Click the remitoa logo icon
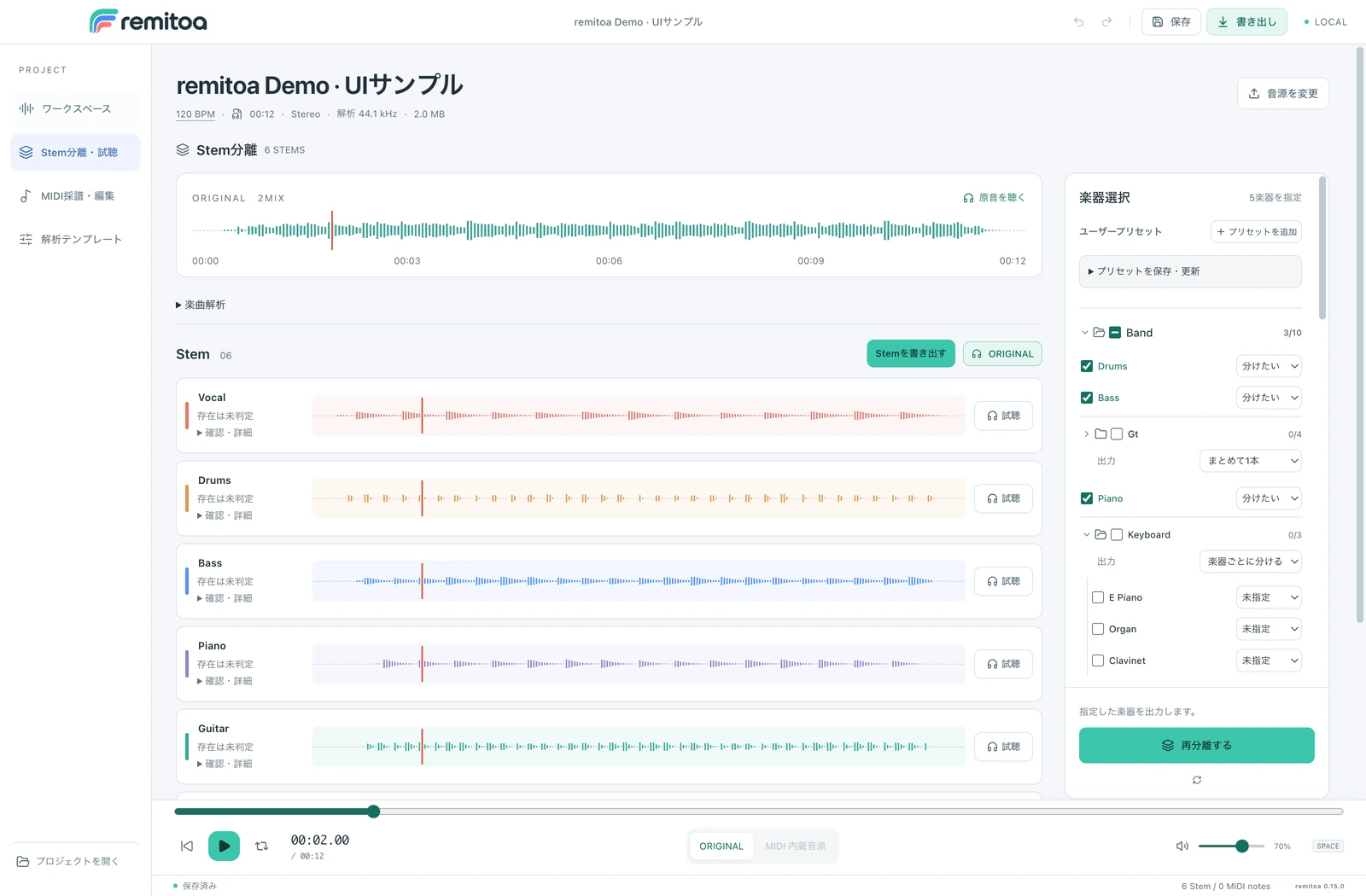The height and width of the screenshot is (896, 1366). coord(102,21)
